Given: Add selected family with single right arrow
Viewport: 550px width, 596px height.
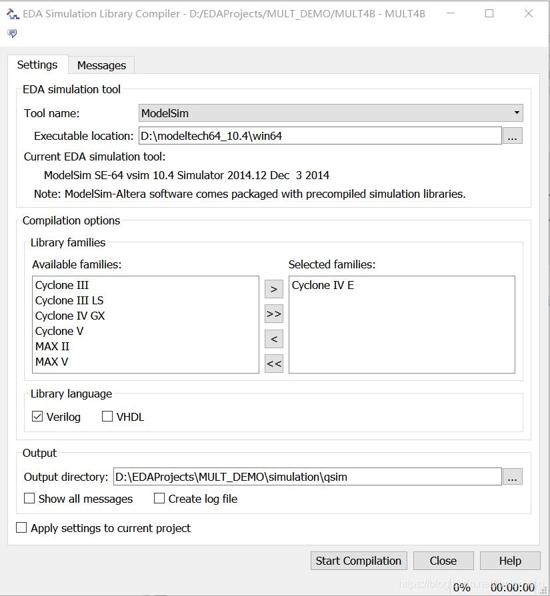Looking at the screenshot, I should click(x=274, y=289).
